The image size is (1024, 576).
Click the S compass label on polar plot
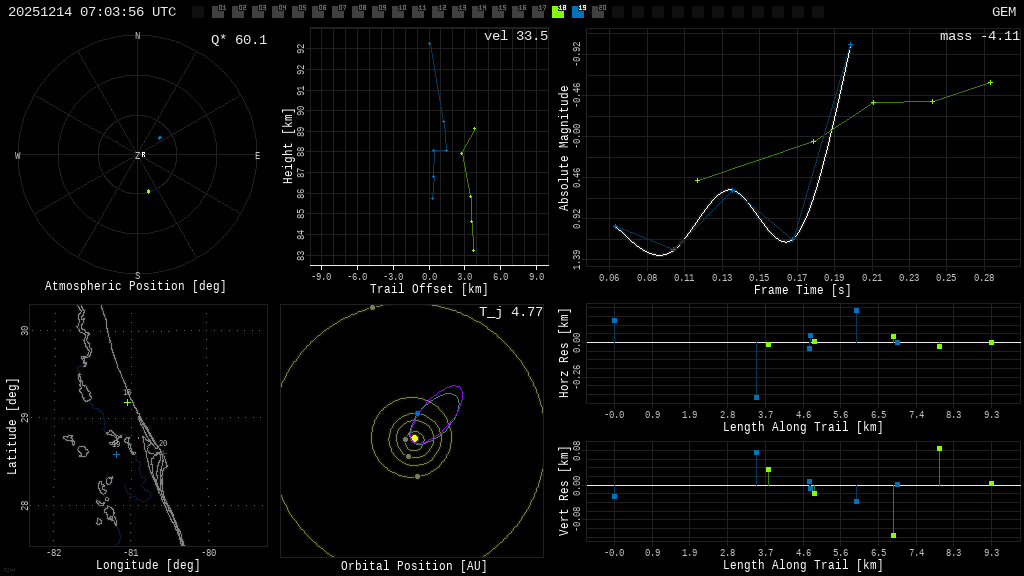[138, 276]
